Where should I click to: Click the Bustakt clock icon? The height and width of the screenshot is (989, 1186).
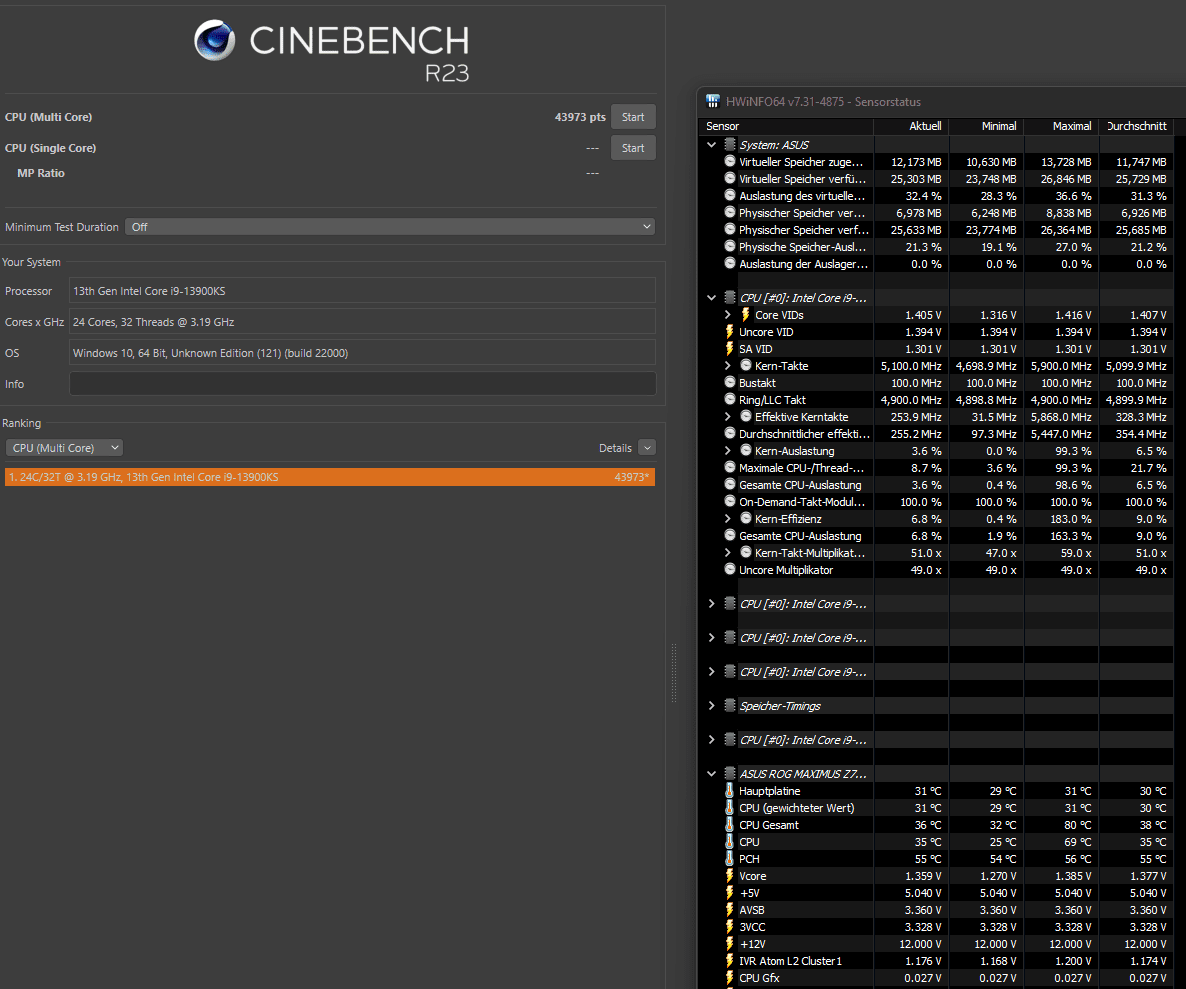pos(730,383)
